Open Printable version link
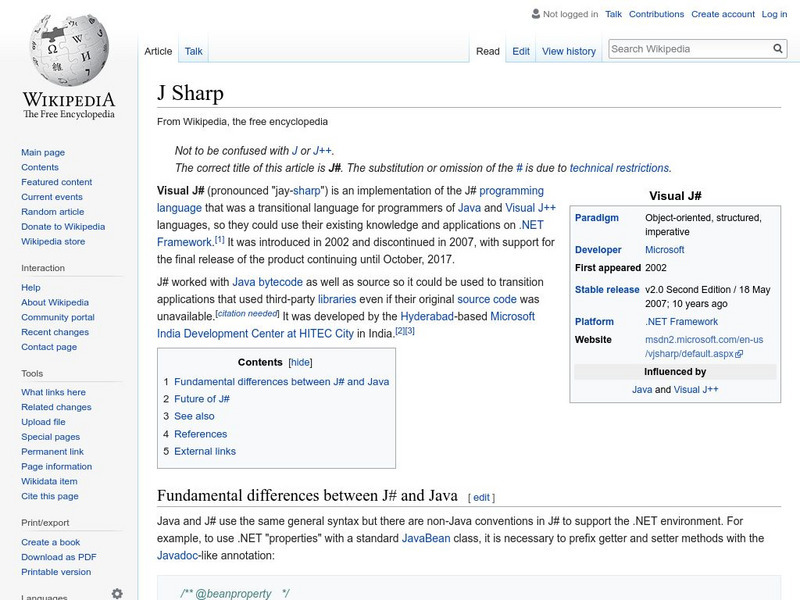The image size is (800, 600). click(x=56, y=571)
